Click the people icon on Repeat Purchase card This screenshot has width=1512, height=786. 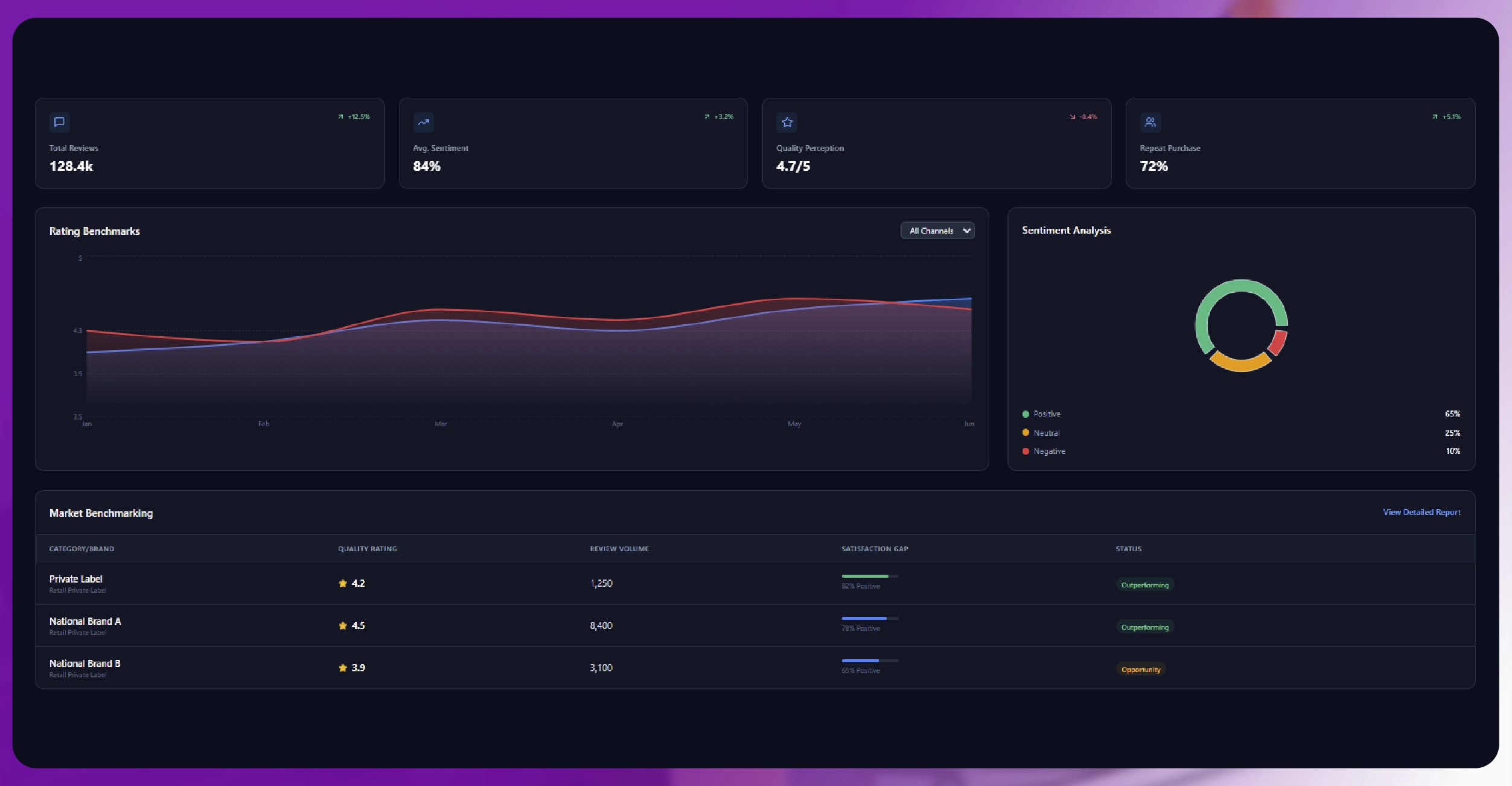[1150, 123]
